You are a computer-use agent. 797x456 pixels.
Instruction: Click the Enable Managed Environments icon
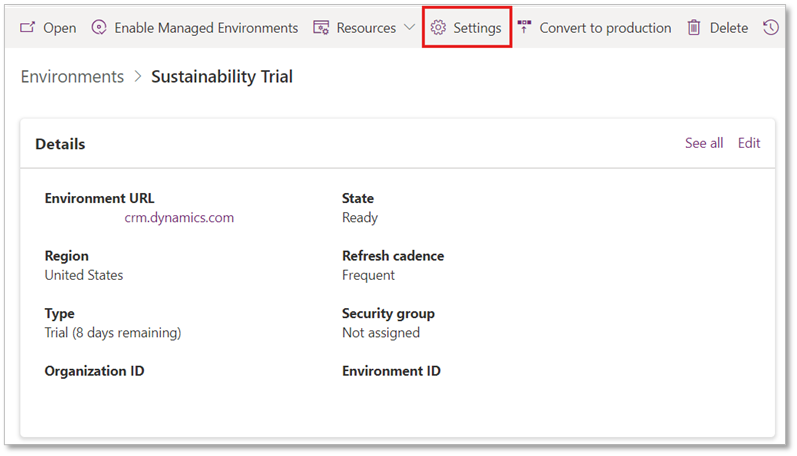(99, 27)
